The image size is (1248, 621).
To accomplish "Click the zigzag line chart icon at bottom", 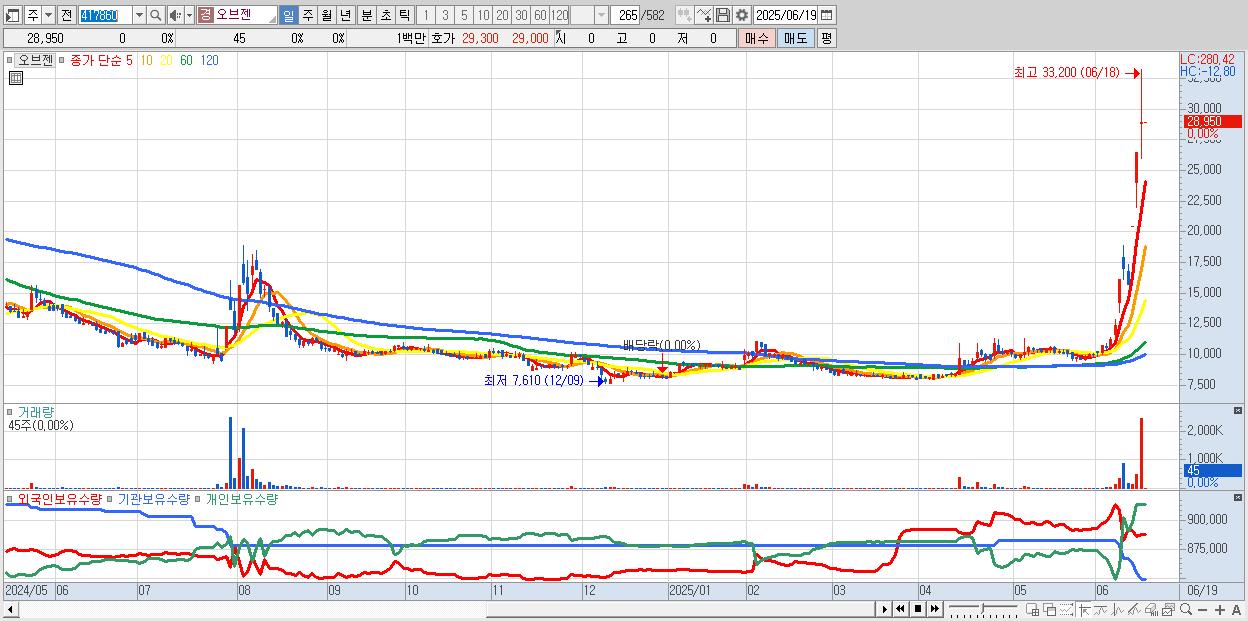I will pos(1118,609).
